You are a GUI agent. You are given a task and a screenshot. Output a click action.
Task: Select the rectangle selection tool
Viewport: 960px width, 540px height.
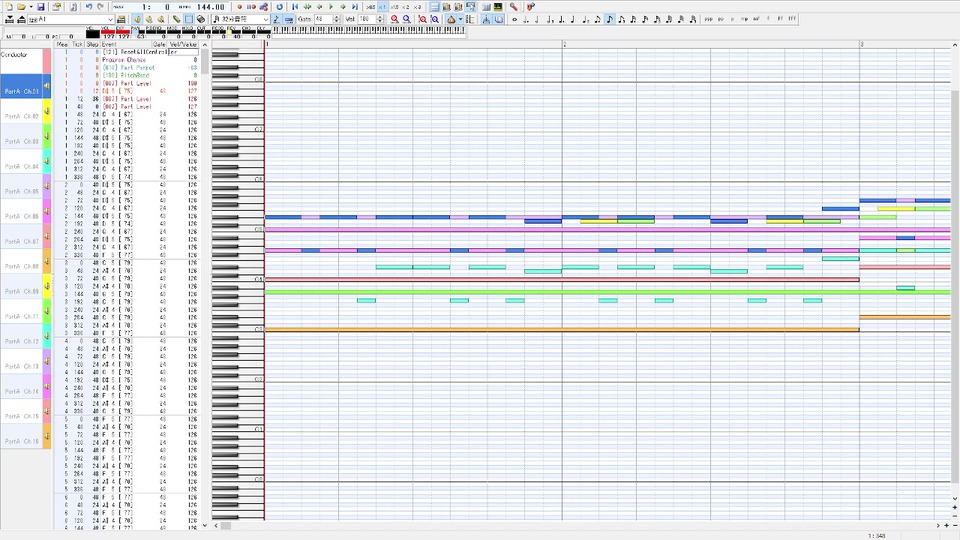tap(189, 20)
